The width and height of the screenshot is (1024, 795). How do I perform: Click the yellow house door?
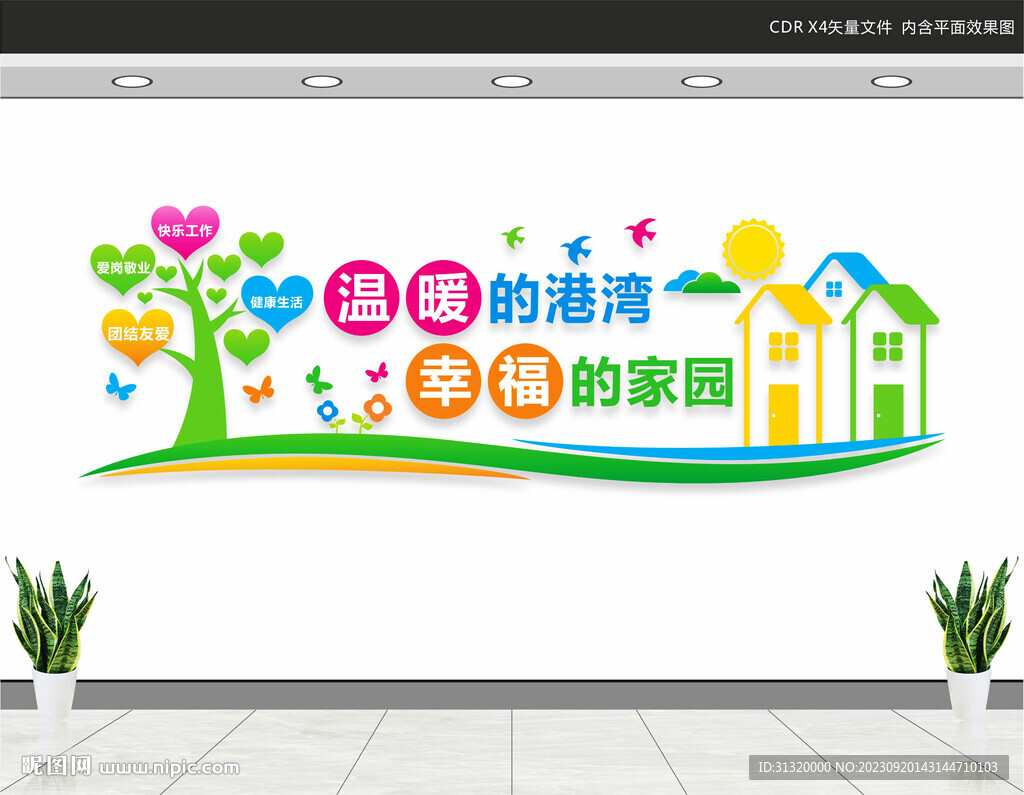click(783, 415)
